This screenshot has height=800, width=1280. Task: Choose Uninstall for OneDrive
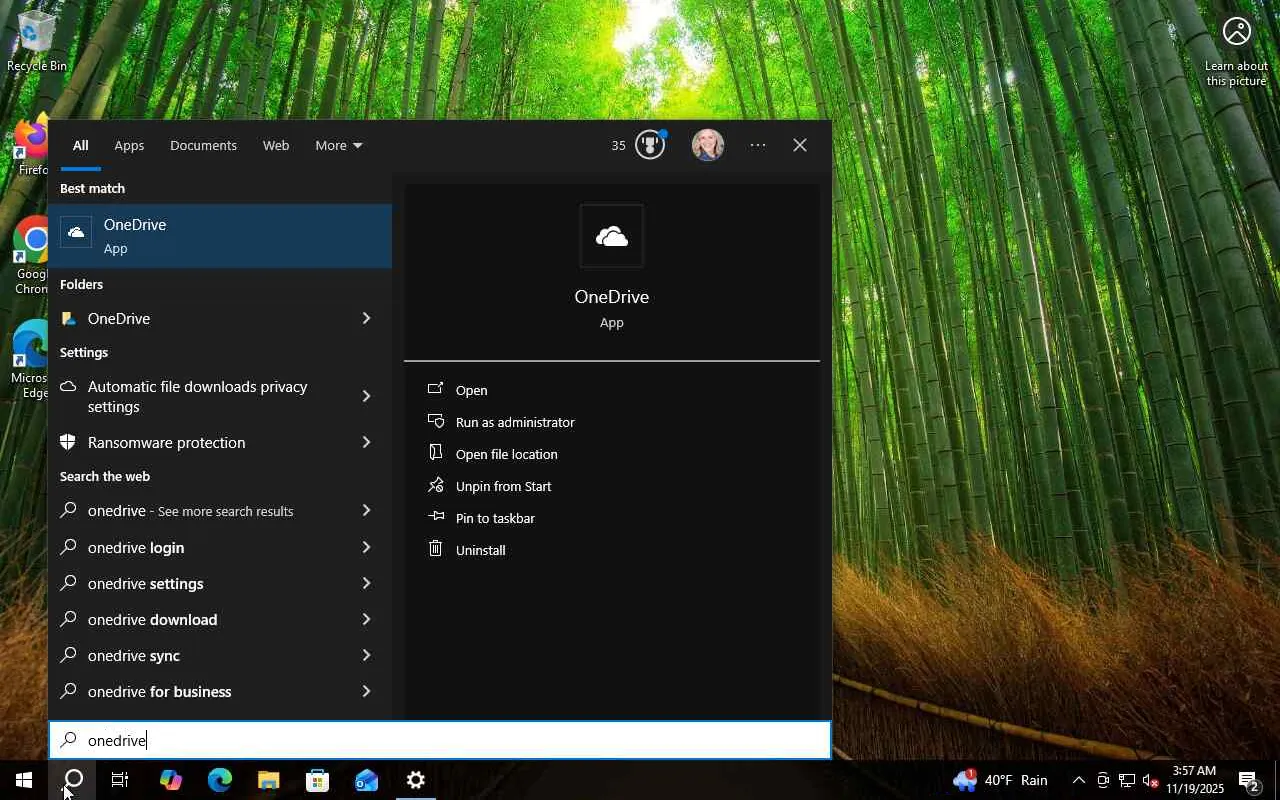(612, 550)
